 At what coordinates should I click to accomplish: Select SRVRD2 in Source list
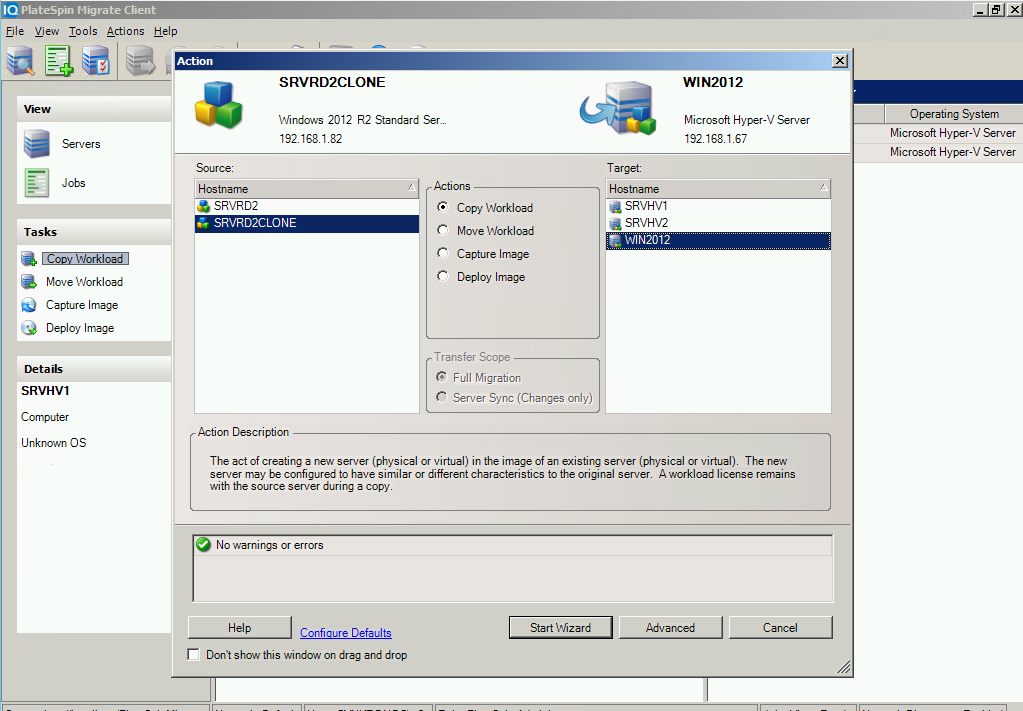[x=307, y=206]
